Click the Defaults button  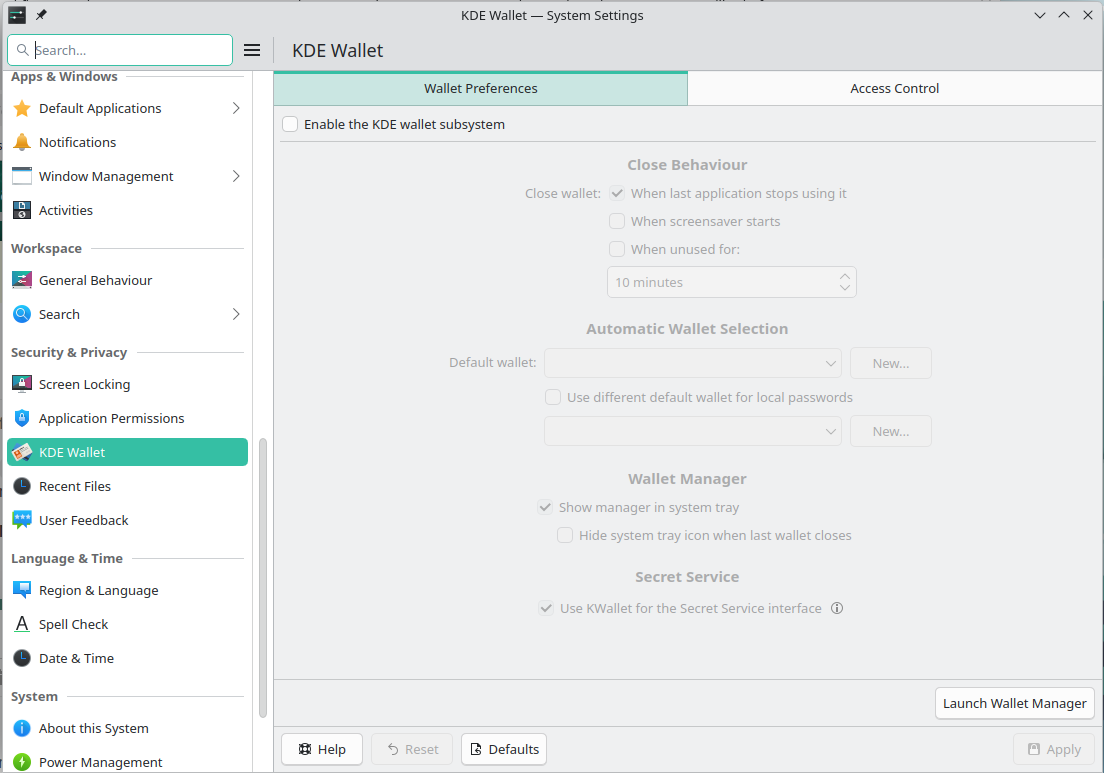(504, 749)
